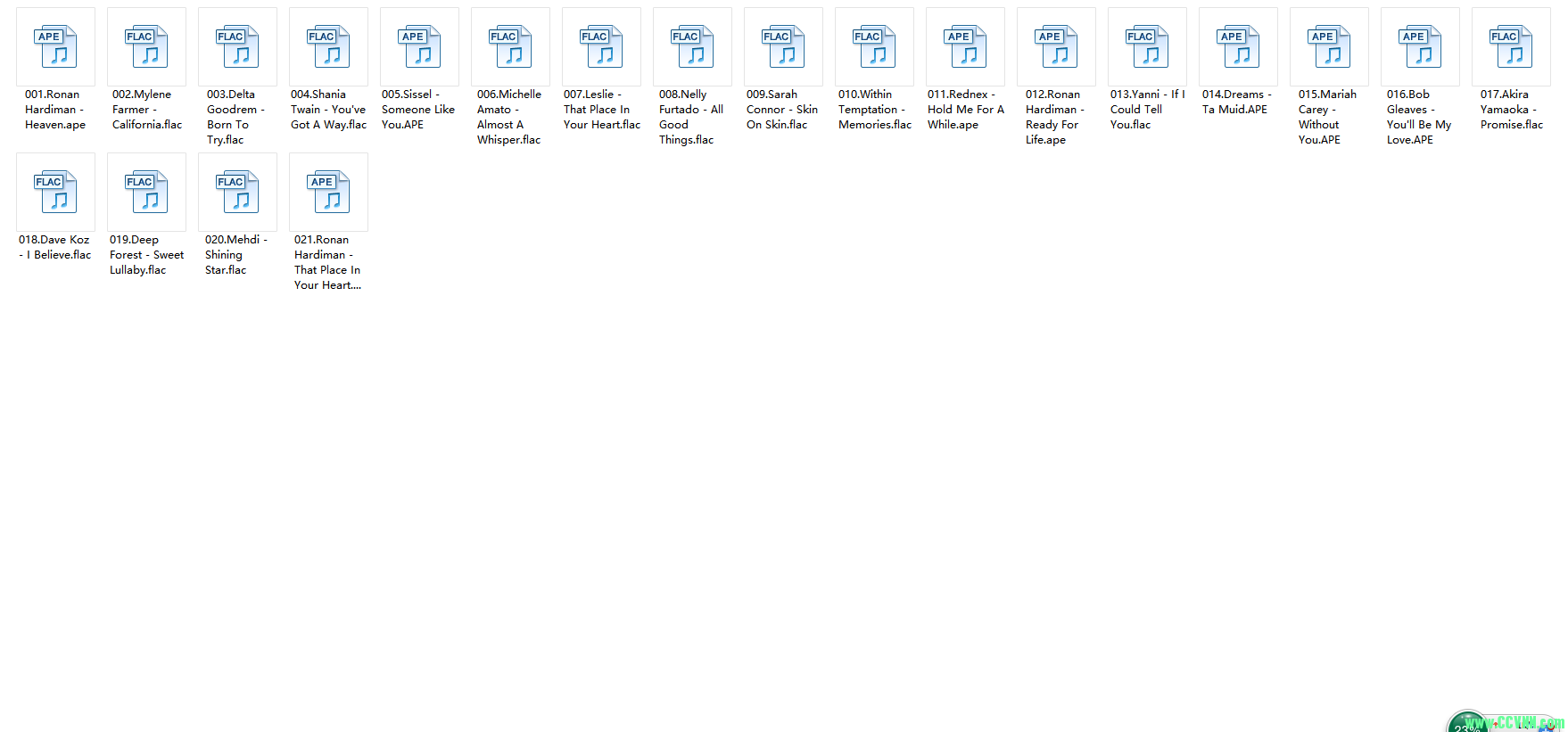Click the 007.Leslie - That Place In Your Heart icon
This screenshot has width=1568, height=732.
point(601,46)
